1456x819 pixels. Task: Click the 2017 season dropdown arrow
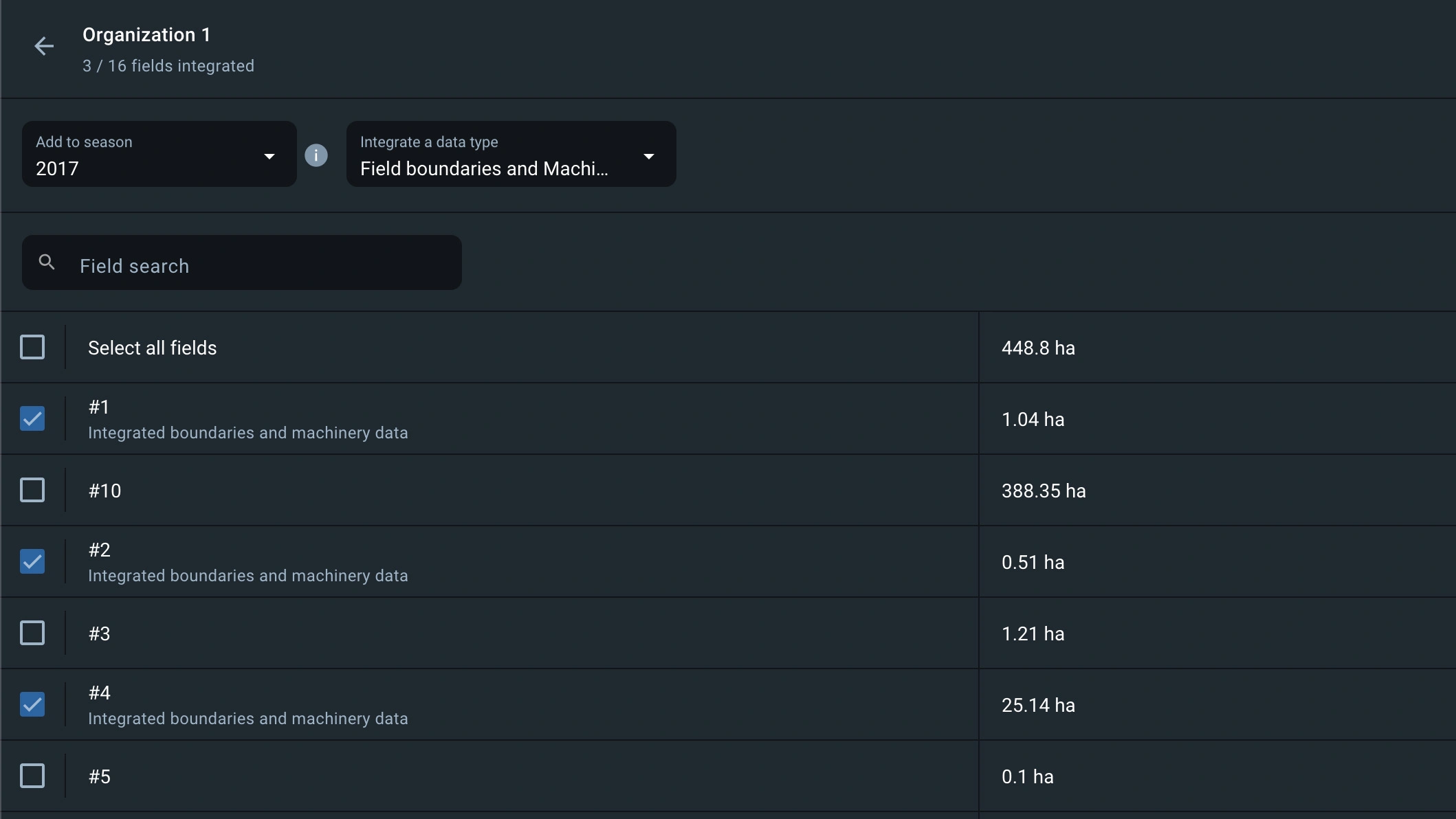(269, 157)
